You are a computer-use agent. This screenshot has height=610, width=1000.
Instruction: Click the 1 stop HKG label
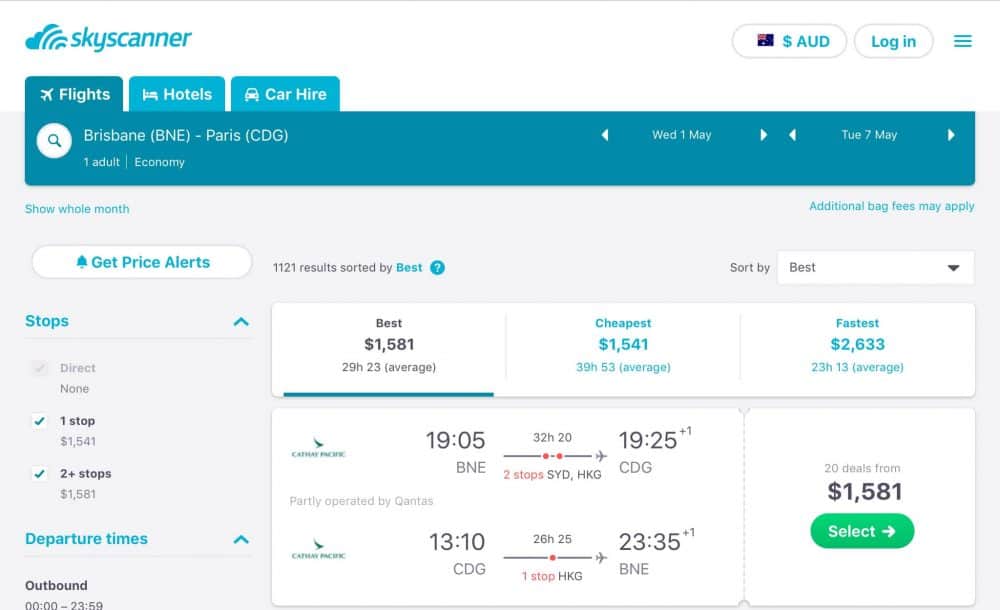coord(552,576)
